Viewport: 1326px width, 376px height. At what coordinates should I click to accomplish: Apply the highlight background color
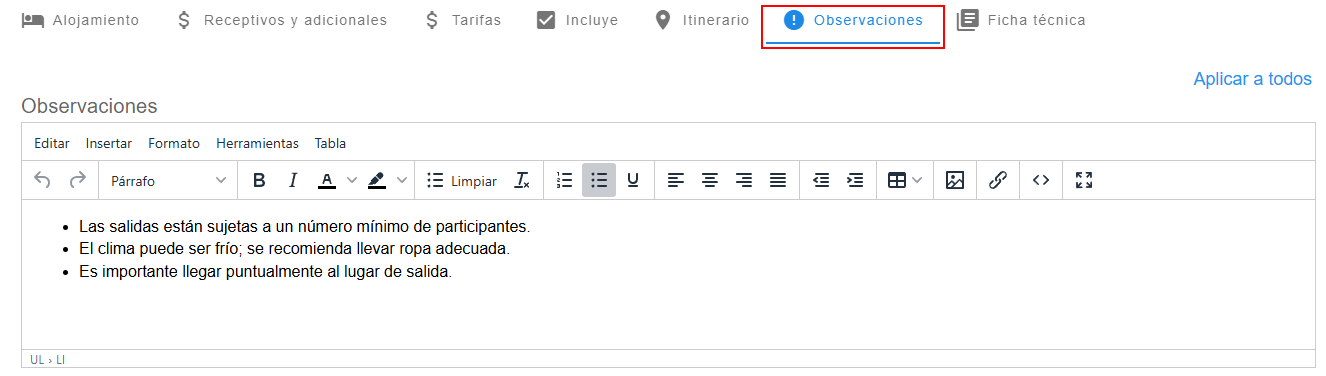point(376,180)
